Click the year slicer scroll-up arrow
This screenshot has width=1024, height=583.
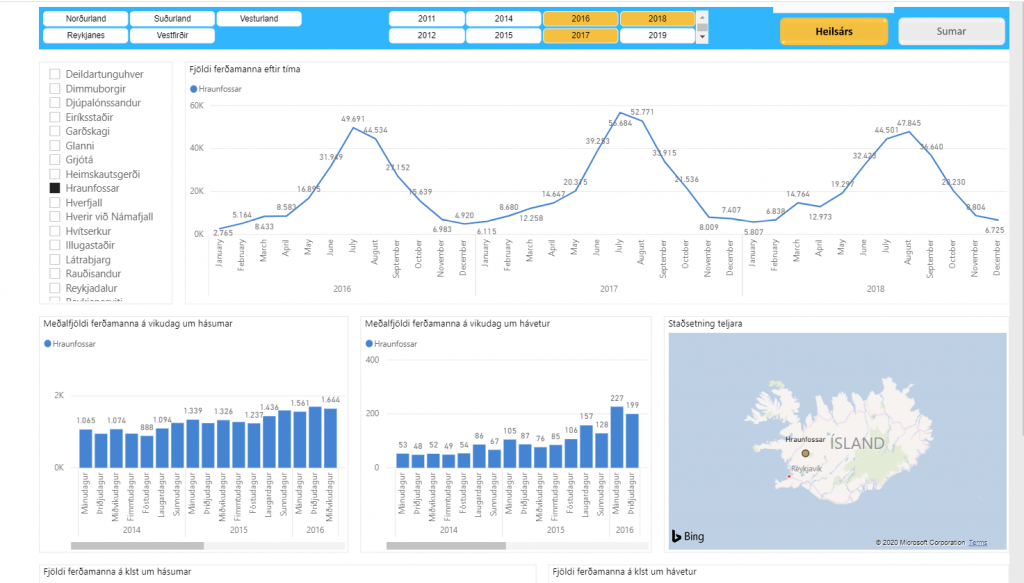(x=703, y=17)
